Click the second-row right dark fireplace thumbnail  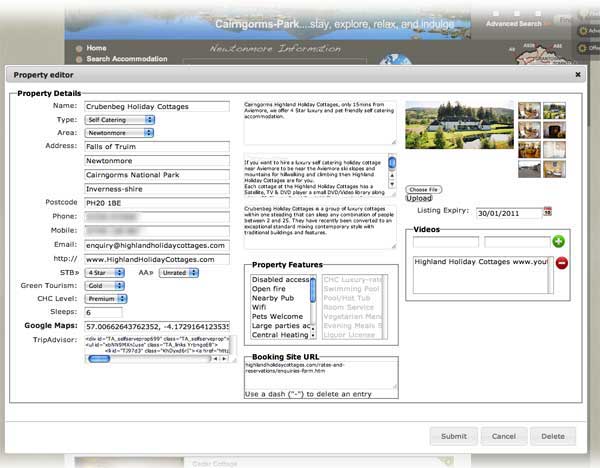[554, 130]
